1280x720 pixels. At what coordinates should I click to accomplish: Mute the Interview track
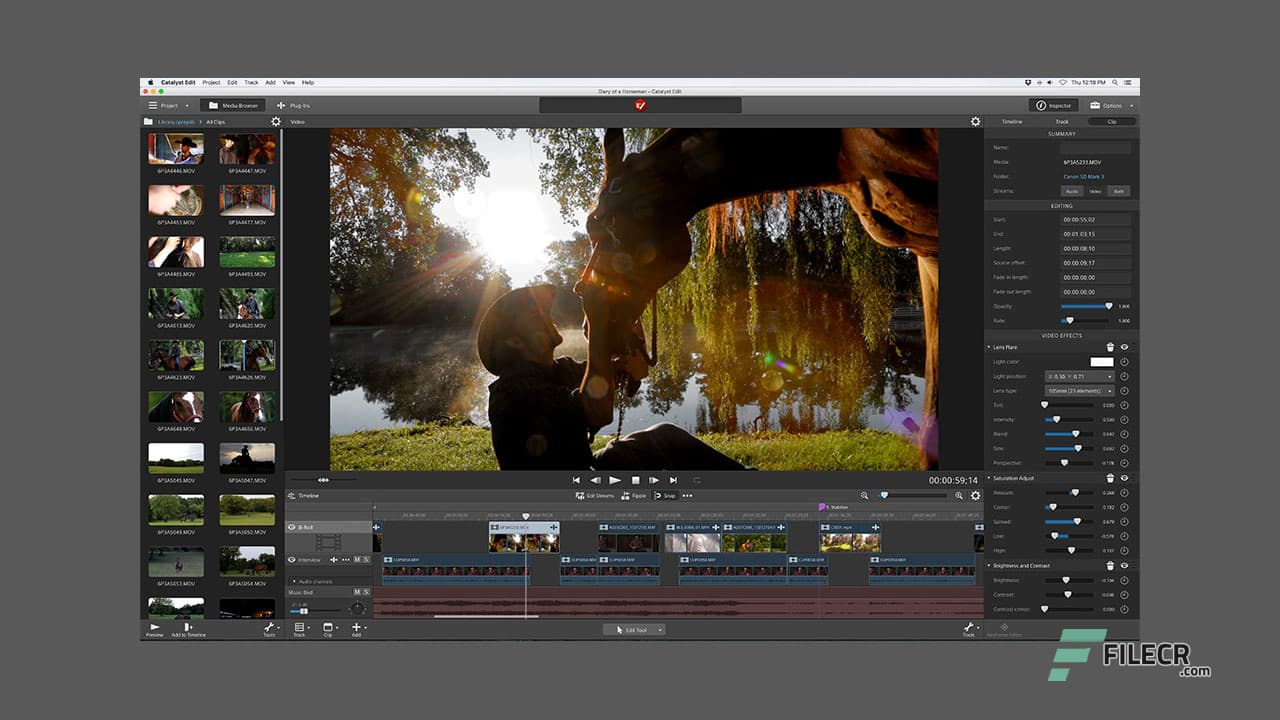coord(357,560)
